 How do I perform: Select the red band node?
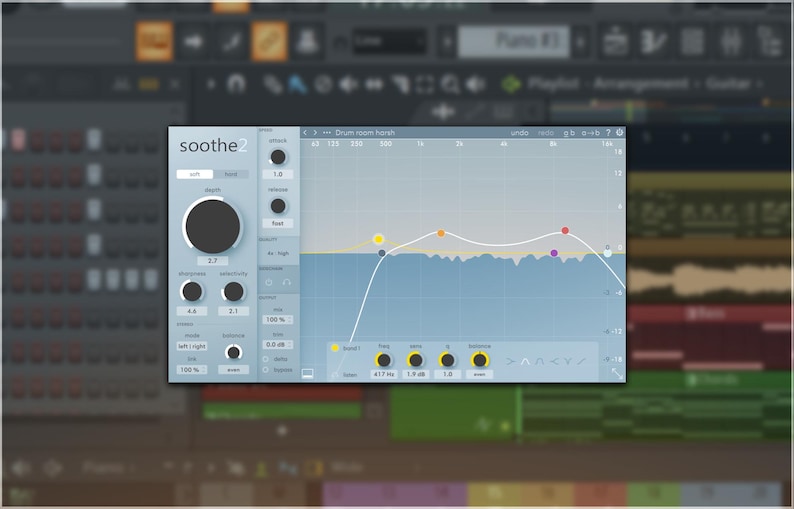(565, 231)
